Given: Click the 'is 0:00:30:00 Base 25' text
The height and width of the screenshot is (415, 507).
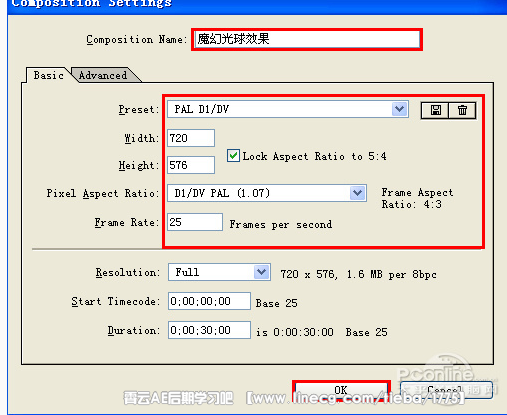Looking at the screenshot, I should click(322, 332).
